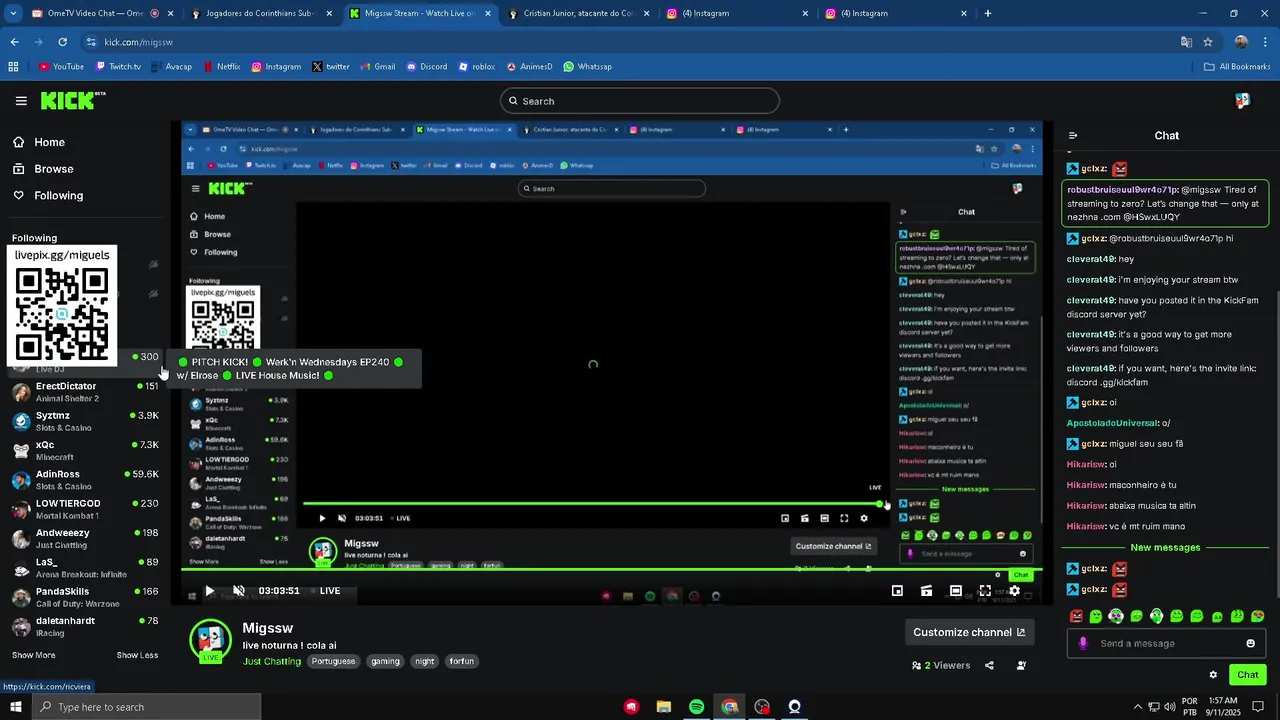Switch to the OmeTV Video Chat tab

97,14
